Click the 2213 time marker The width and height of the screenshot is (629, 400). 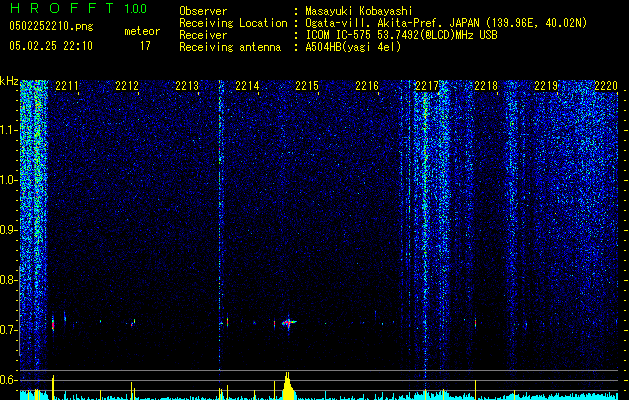pyautogui.click(x=187, y=85)
